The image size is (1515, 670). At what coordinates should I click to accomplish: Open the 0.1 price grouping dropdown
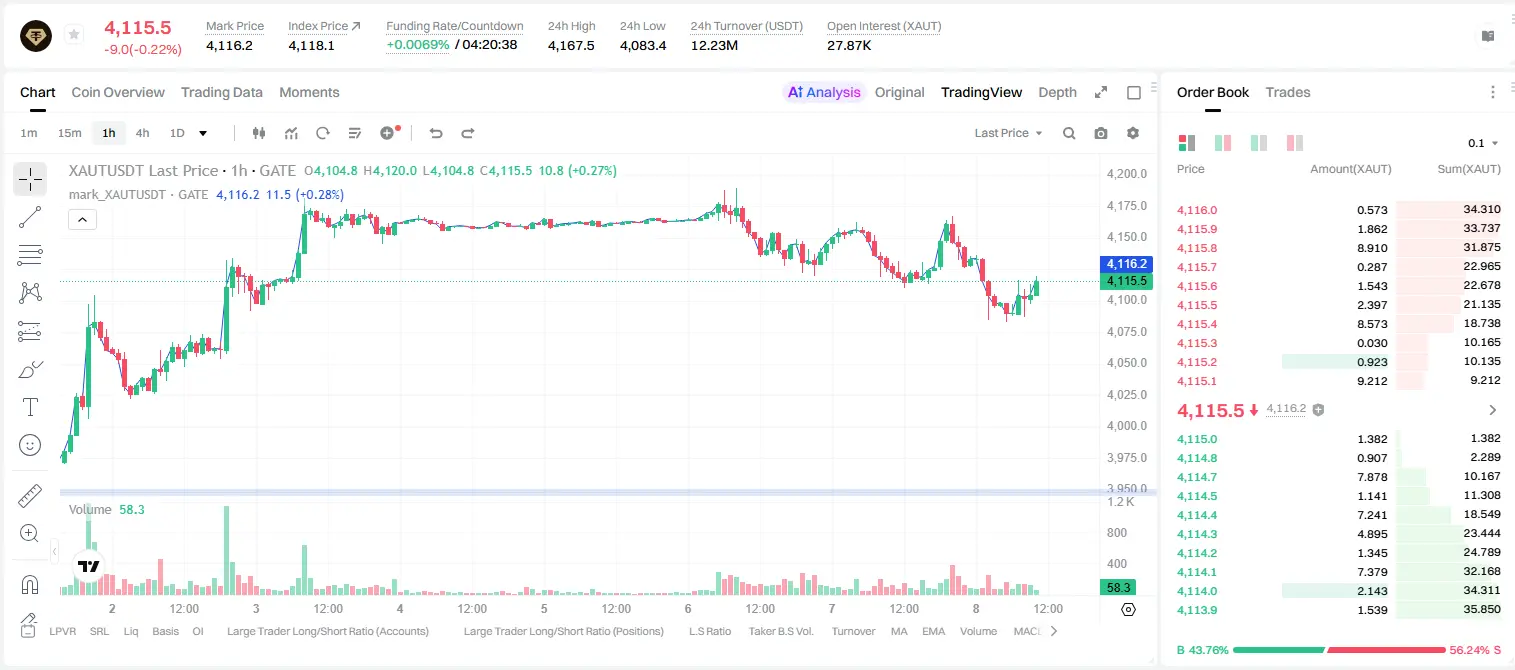pos(1483,143)
